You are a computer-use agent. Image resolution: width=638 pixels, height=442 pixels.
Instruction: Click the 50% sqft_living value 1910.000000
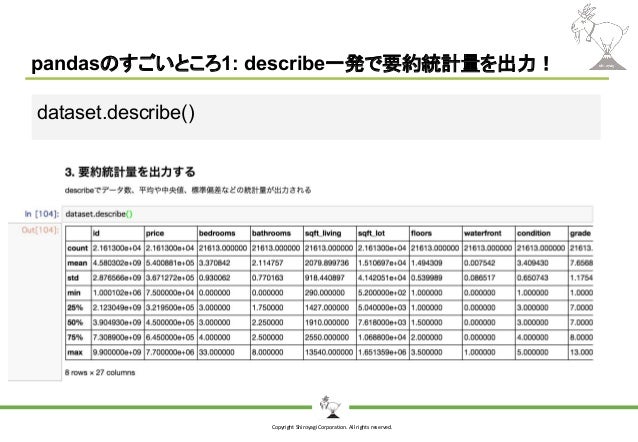tap(327, 322)
